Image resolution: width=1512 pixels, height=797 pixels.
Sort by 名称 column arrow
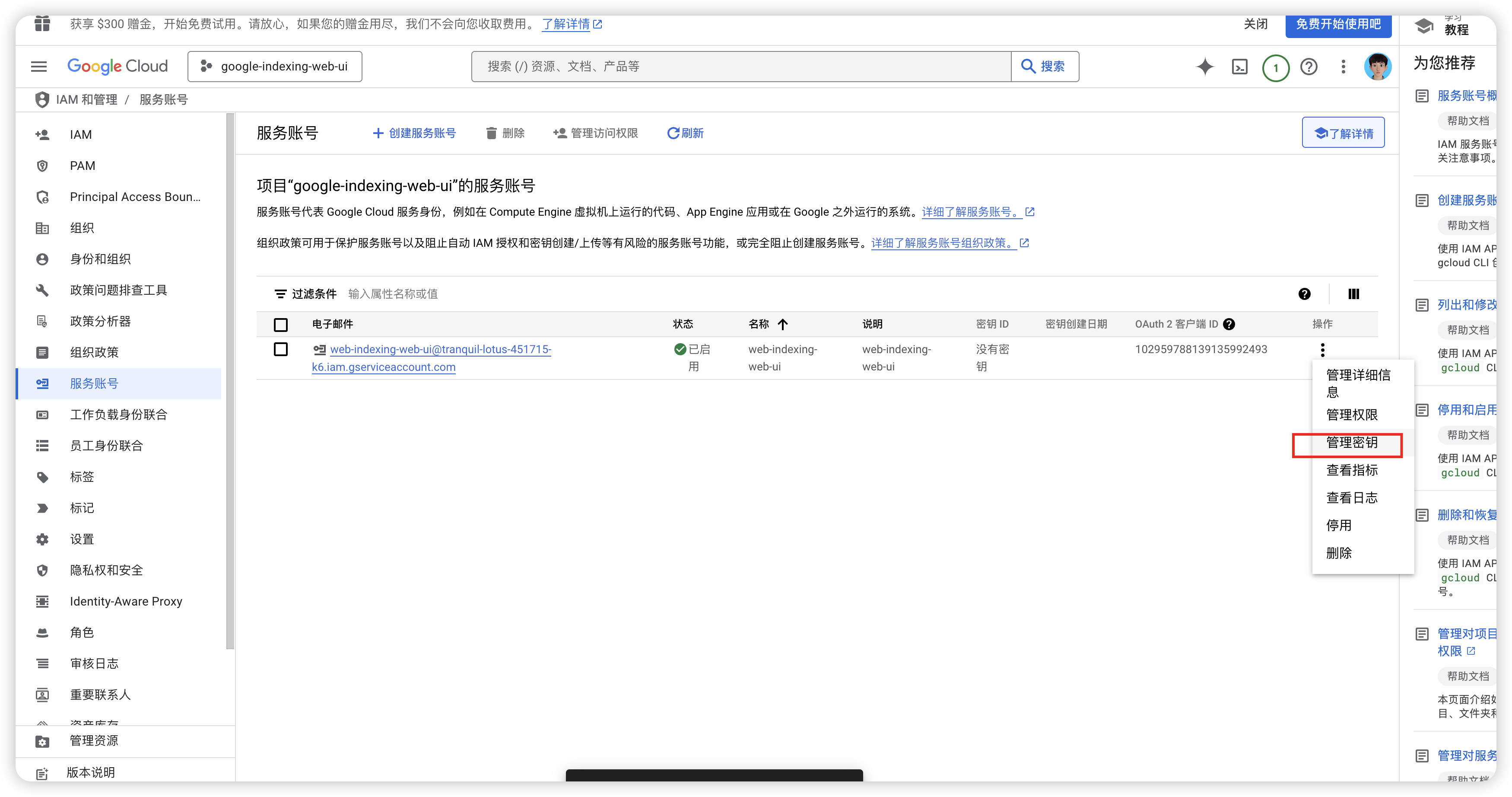(782, 324)
